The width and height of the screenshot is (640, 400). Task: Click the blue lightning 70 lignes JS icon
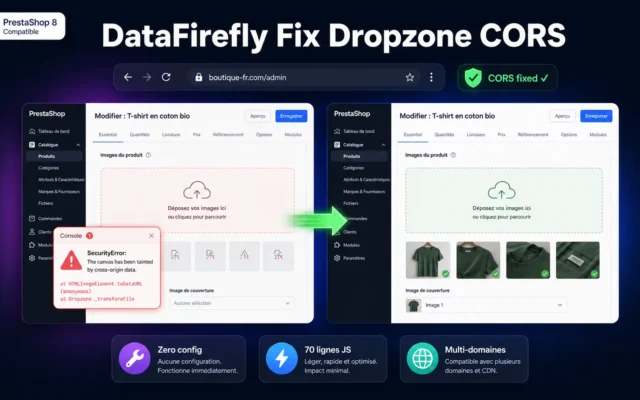(x=281, y=358)
